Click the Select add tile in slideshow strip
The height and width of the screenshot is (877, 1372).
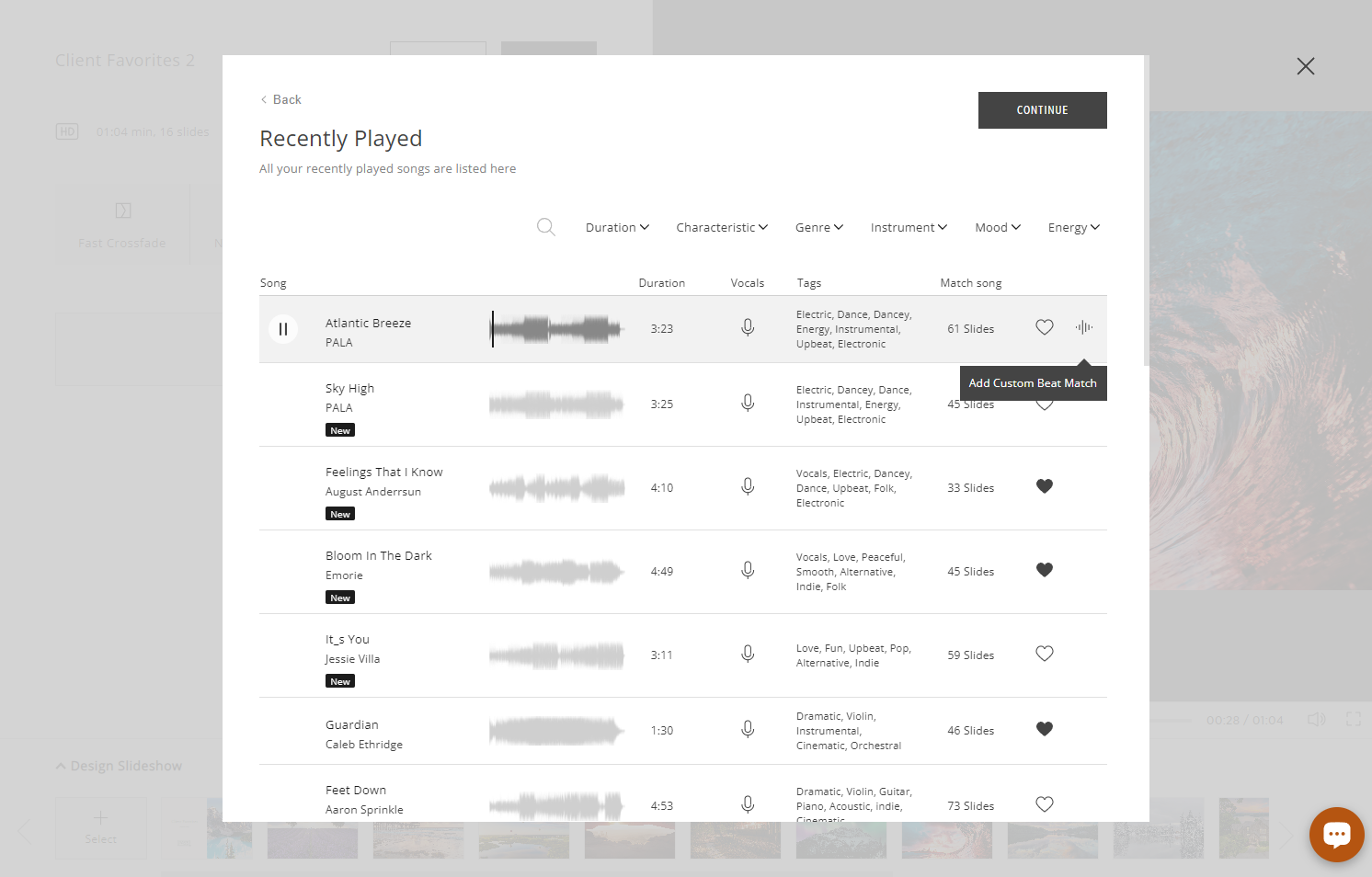pos(101,828)
